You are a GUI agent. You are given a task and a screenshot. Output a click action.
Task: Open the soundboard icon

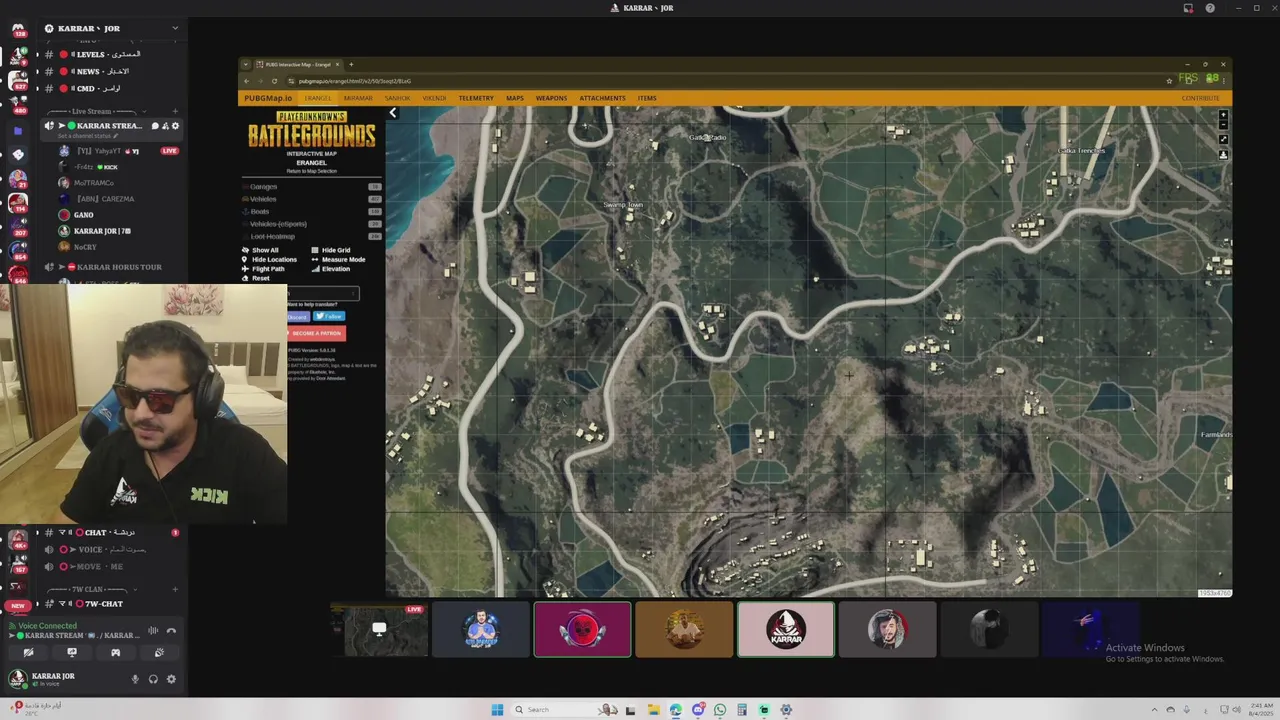click(159, 652)
